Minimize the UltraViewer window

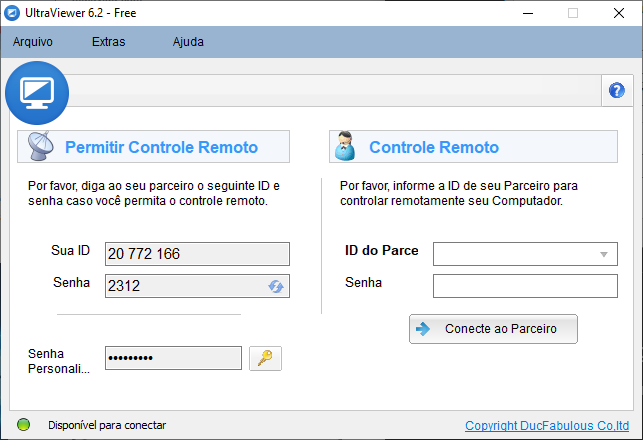coord(526,13)
